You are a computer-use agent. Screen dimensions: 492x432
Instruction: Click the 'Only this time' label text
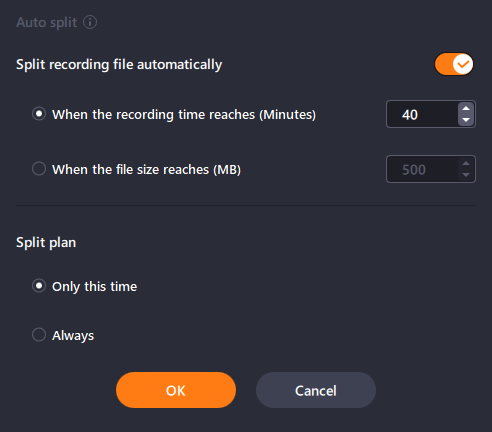coord(95,287)
